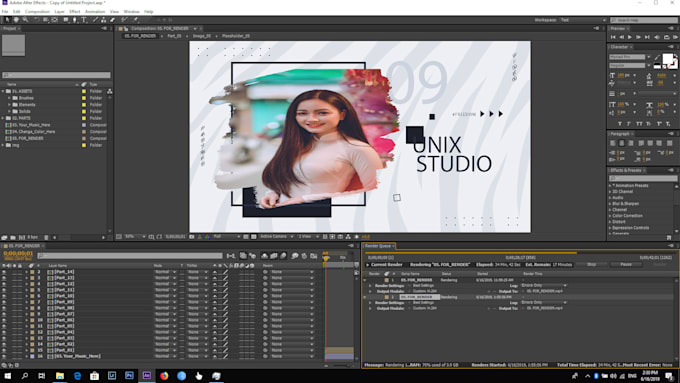Click Custom H.264 output module of item 1
Screen dimensions: 680x383
[425, 291]
